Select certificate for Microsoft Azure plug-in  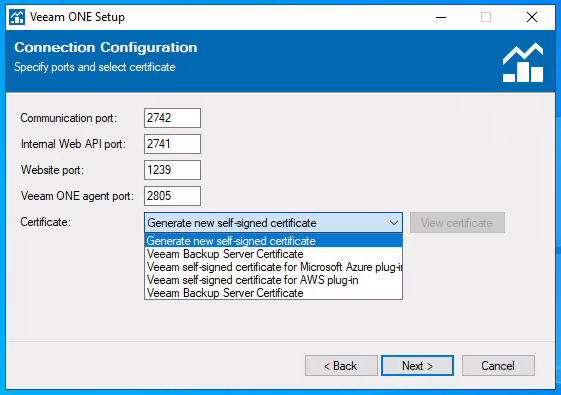coord(273,267)
